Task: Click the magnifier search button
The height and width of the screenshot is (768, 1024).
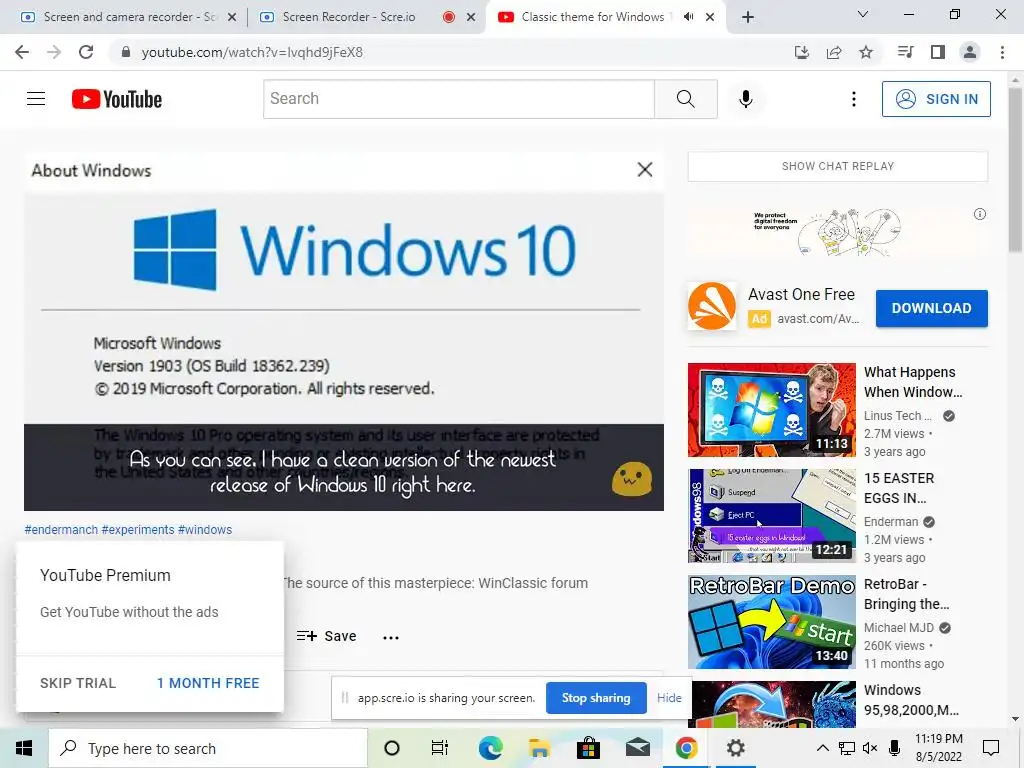Action: 686,99
